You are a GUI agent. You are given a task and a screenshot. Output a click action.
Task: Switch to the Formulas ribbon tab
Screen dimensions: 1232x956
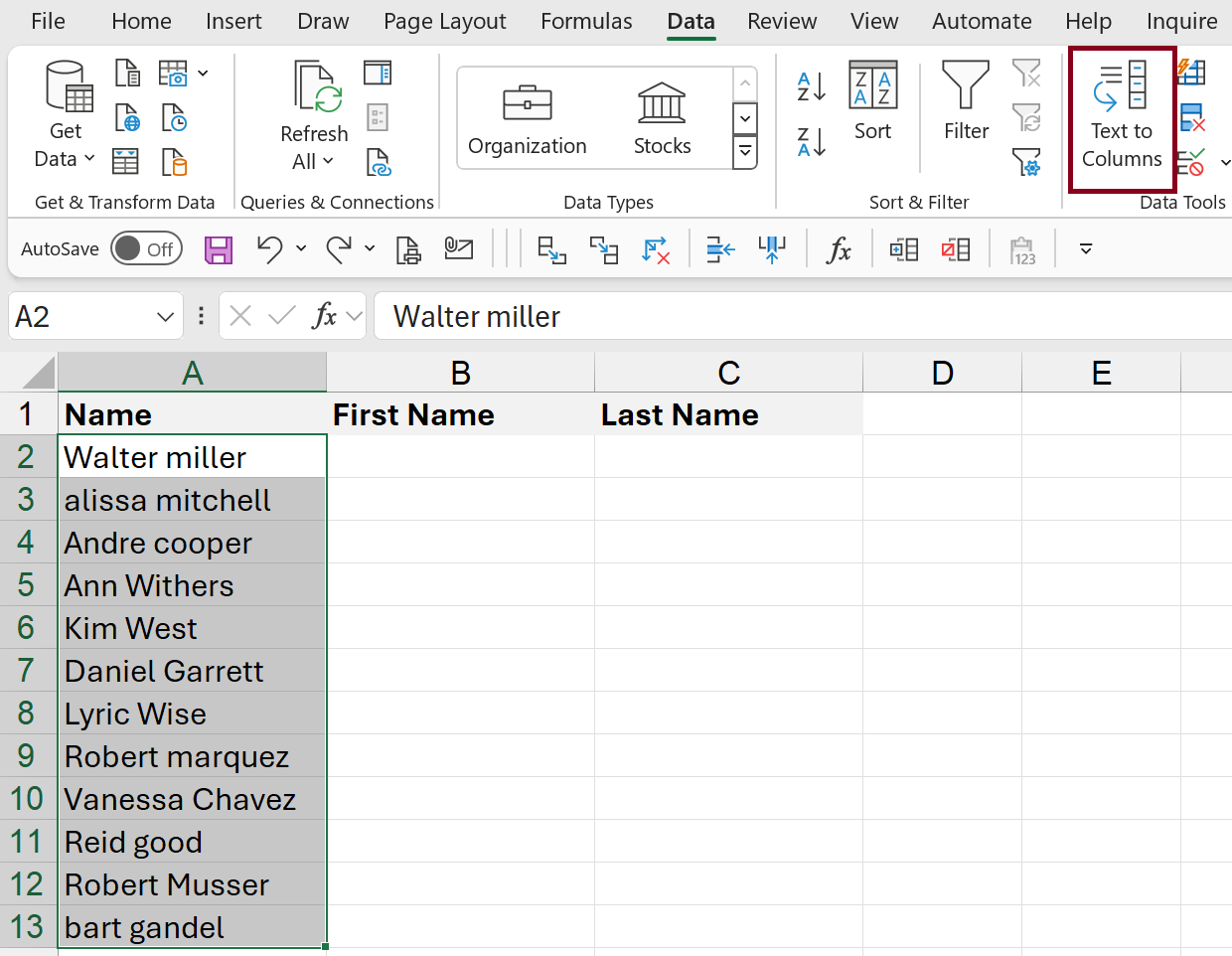pyautogui.click(x=586, y=21)
